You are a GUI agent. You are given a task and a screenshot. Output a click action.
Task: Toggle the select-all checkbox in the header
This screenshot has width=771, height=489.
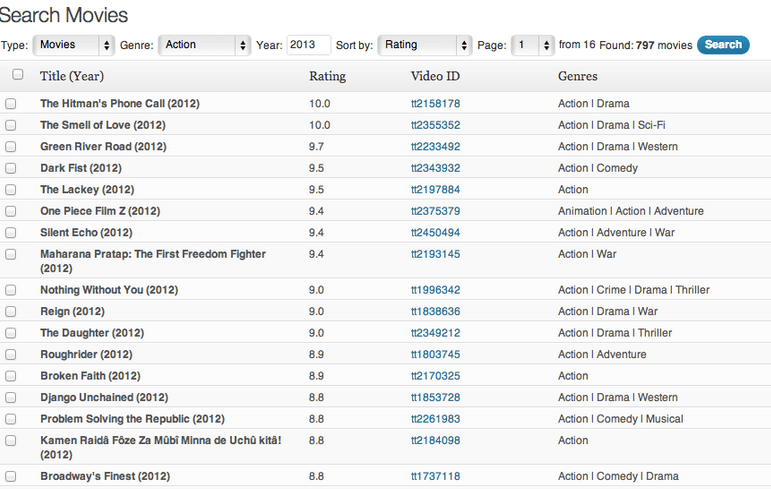pyautogui.click(x=18, y=74)
